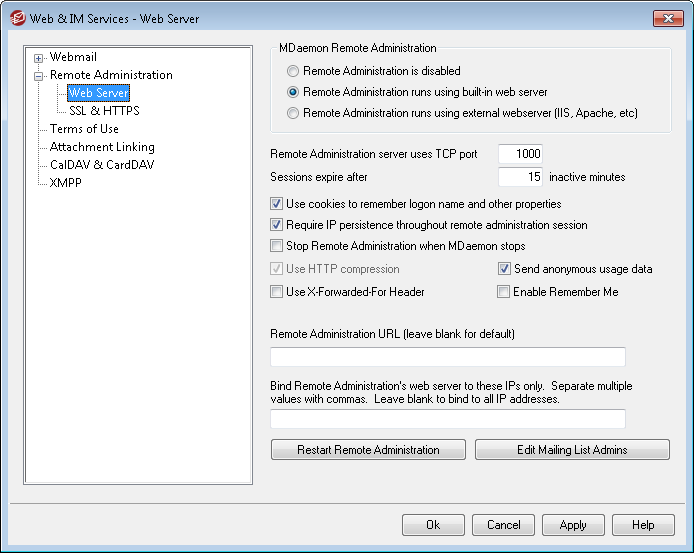Viewport: 694px width, 553px height.
Task: Click the MDaemon icon in title bar
Action: point(17,18)
